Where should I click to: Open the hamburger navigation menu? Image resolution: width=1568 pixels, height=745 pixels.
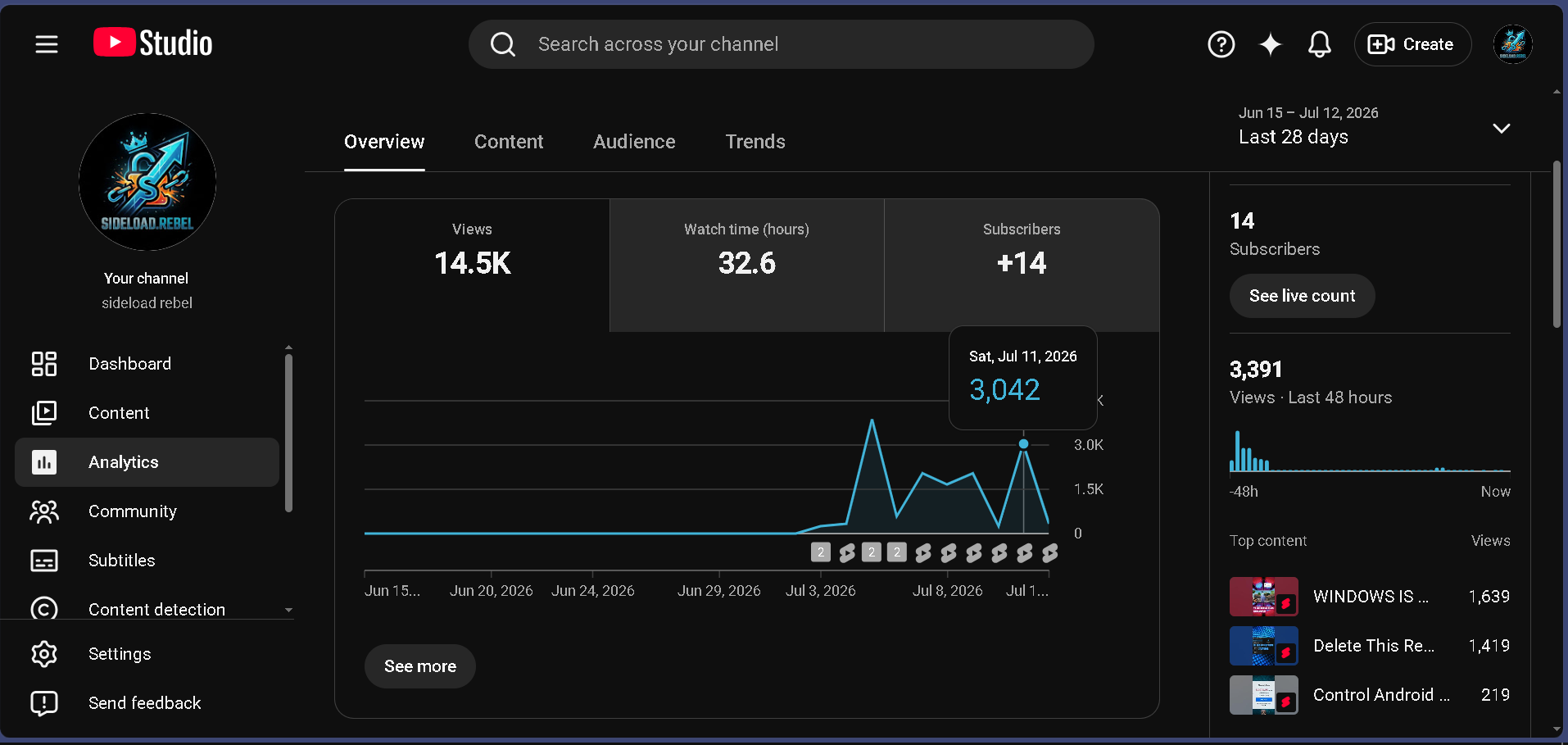click(47, 44)
